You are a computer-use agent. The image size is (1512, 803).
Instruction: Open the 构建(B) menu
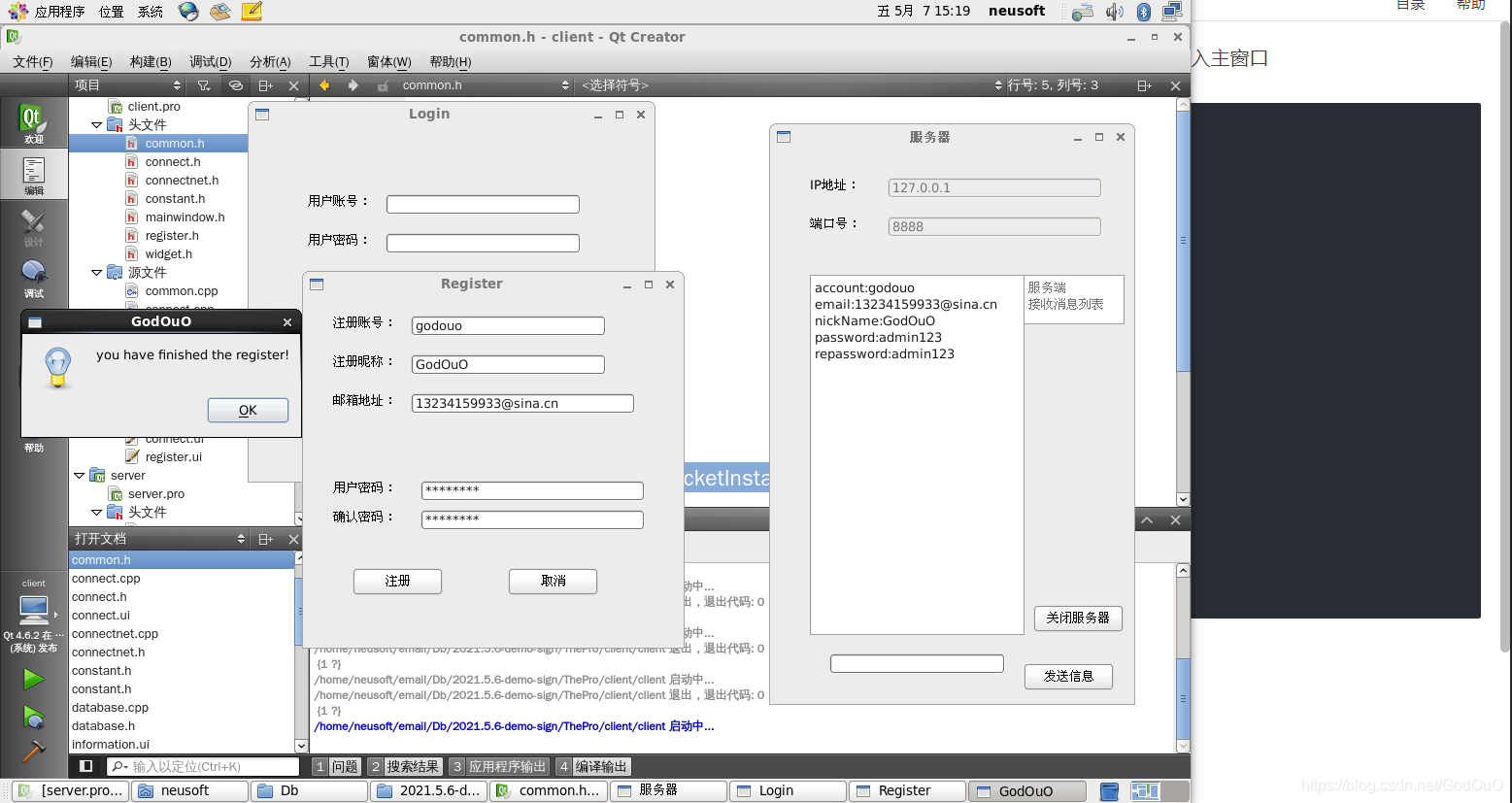coord(151,62)
